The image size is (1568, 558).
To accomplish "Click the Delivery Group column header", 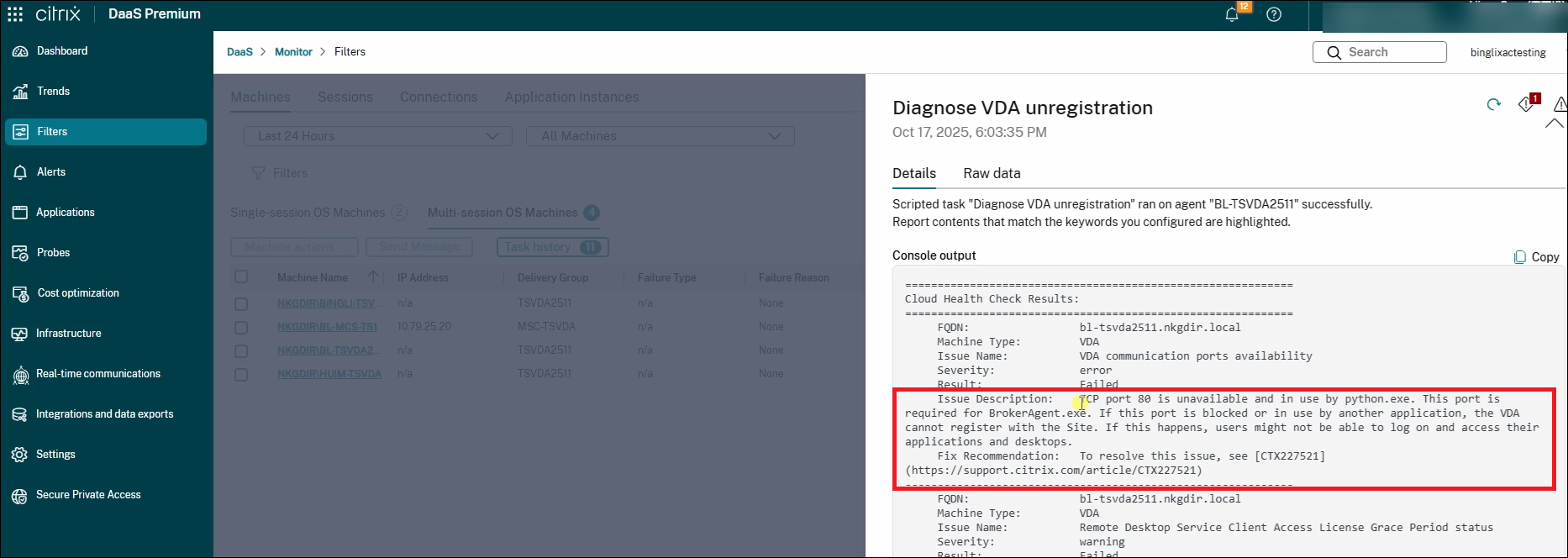I will click(553, 278).
